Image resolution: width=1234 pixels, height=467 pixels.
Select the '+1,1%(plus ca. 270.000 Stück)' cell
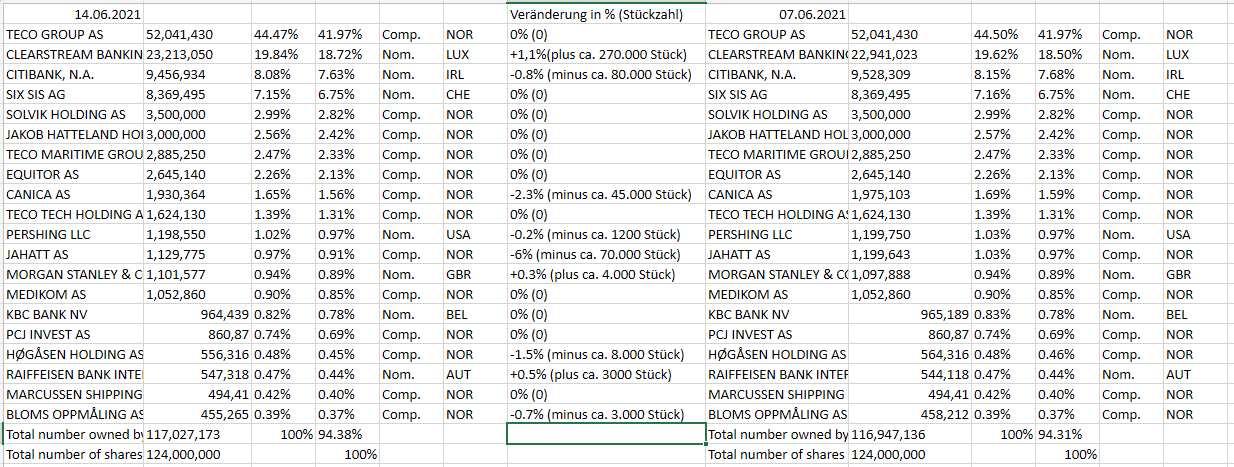(x=607, y=54)
